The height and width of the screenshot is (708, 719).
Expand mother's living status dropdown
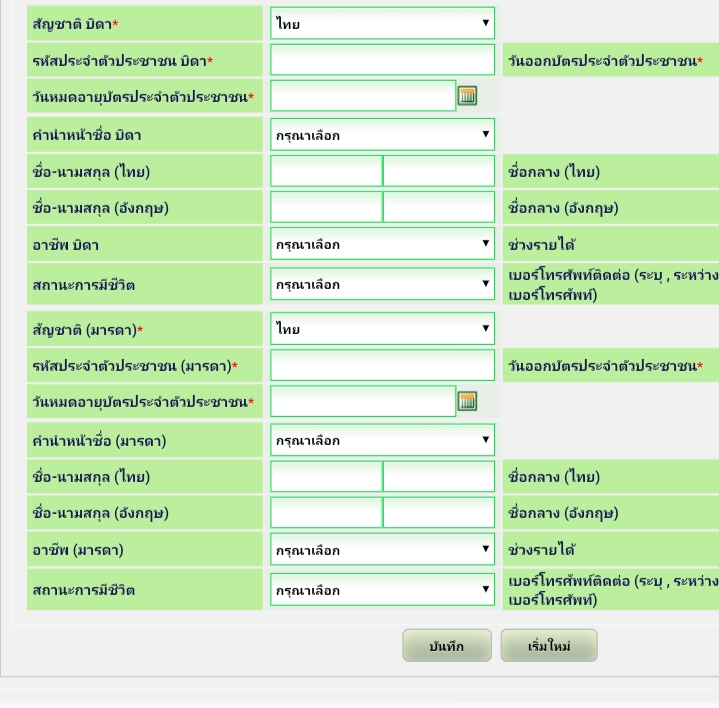(x=382, y=590)
